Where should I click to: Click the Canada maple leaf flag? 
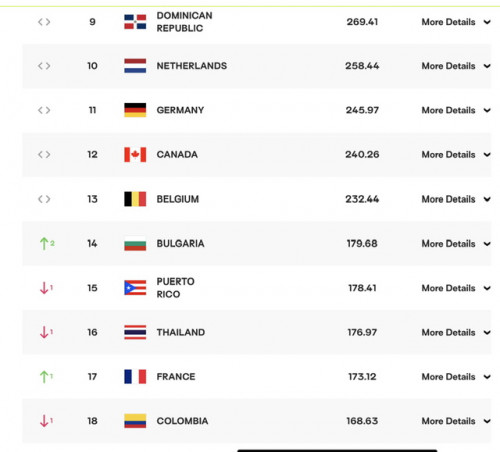coord(135,154)
